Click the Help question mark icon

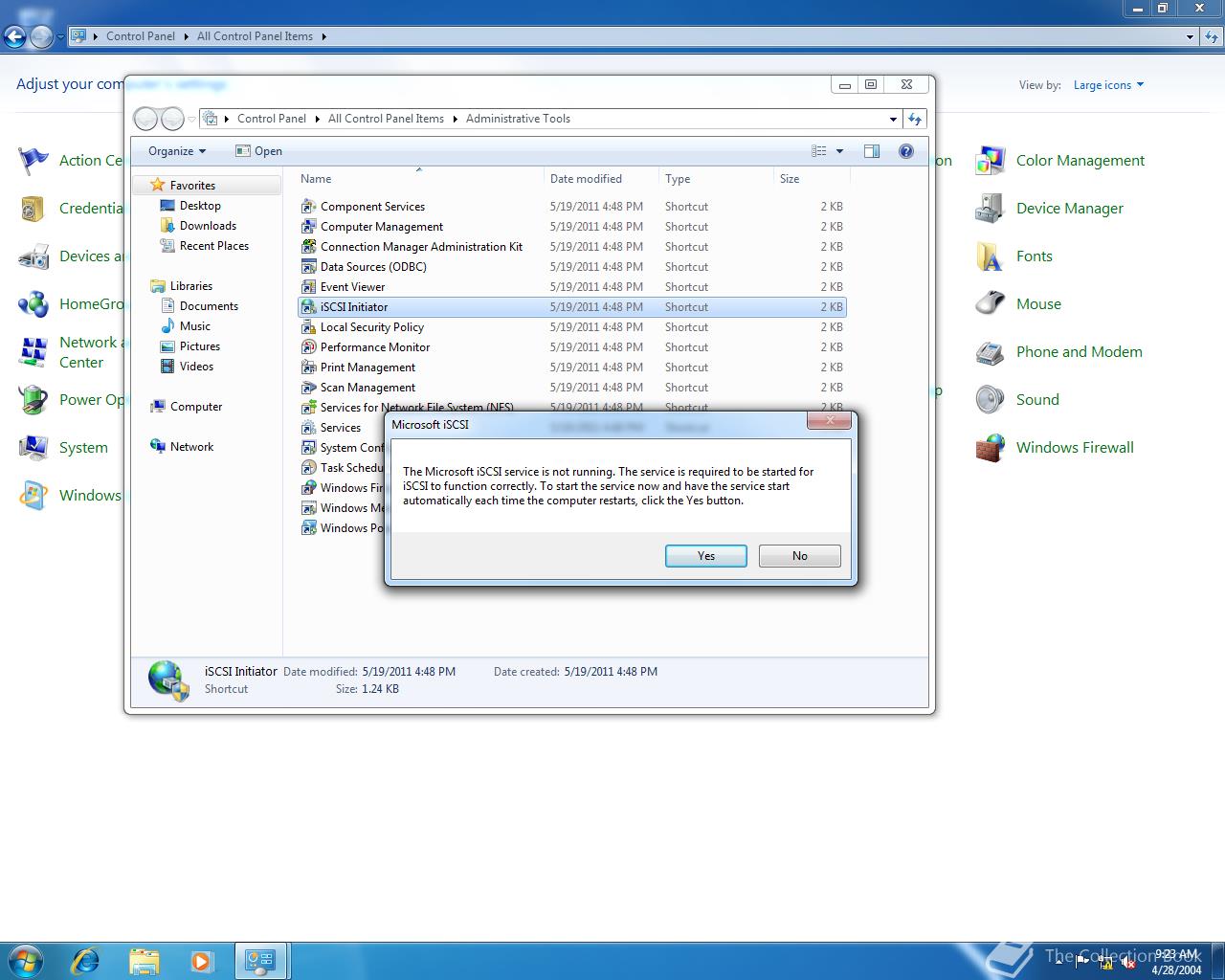tap(905, 151)
